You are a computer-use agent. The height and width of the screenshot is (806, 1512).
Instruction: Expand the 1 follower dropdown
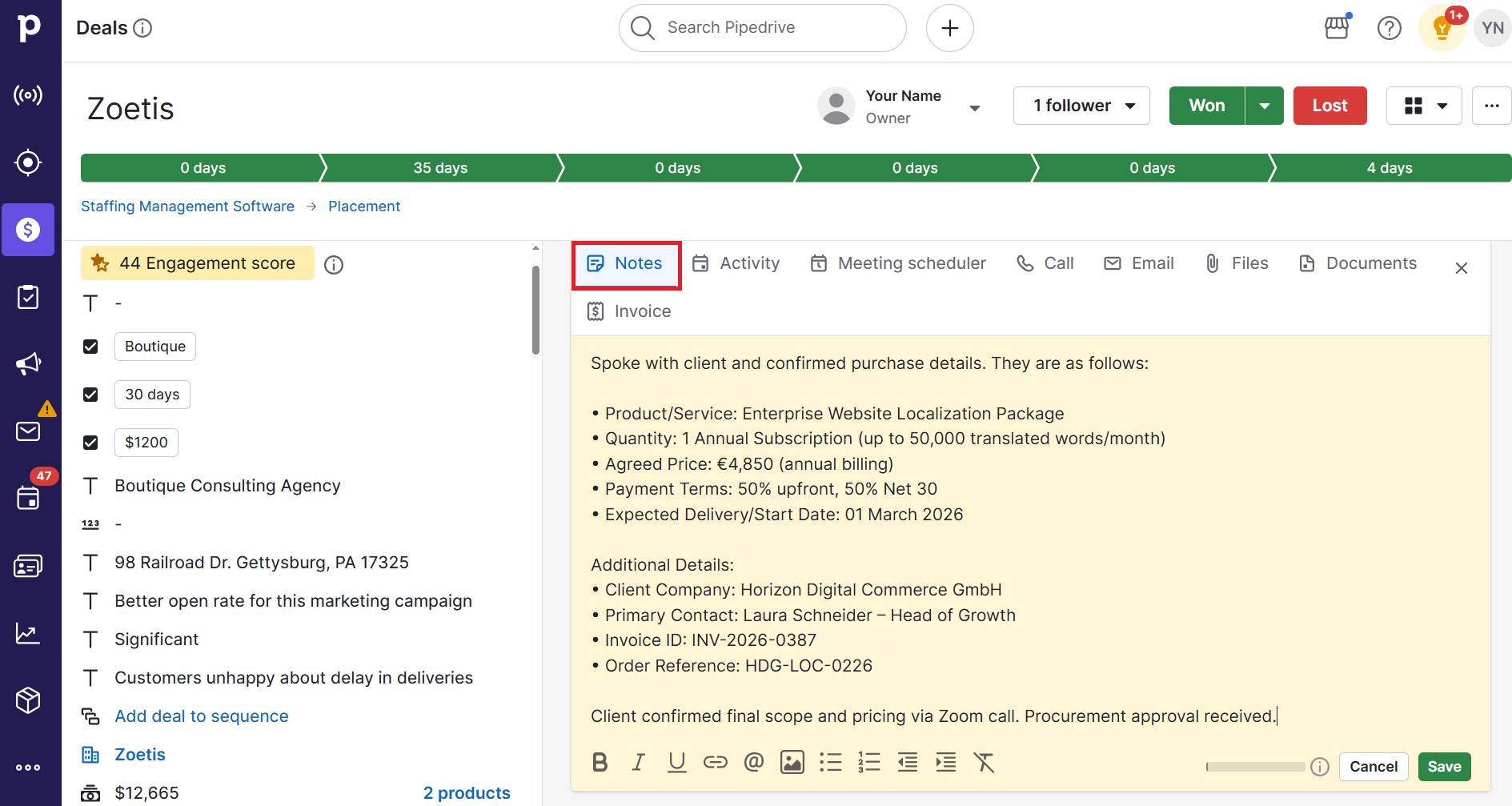click(x=1081, y=106)
